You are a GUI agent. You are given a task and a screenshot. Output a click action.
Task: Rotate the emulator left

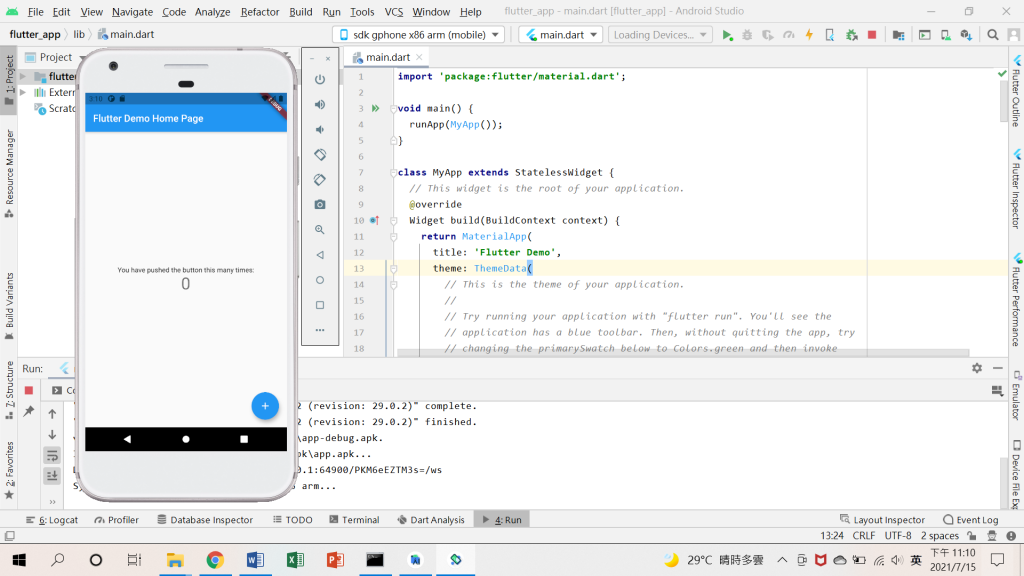click(x=320, y=155)
